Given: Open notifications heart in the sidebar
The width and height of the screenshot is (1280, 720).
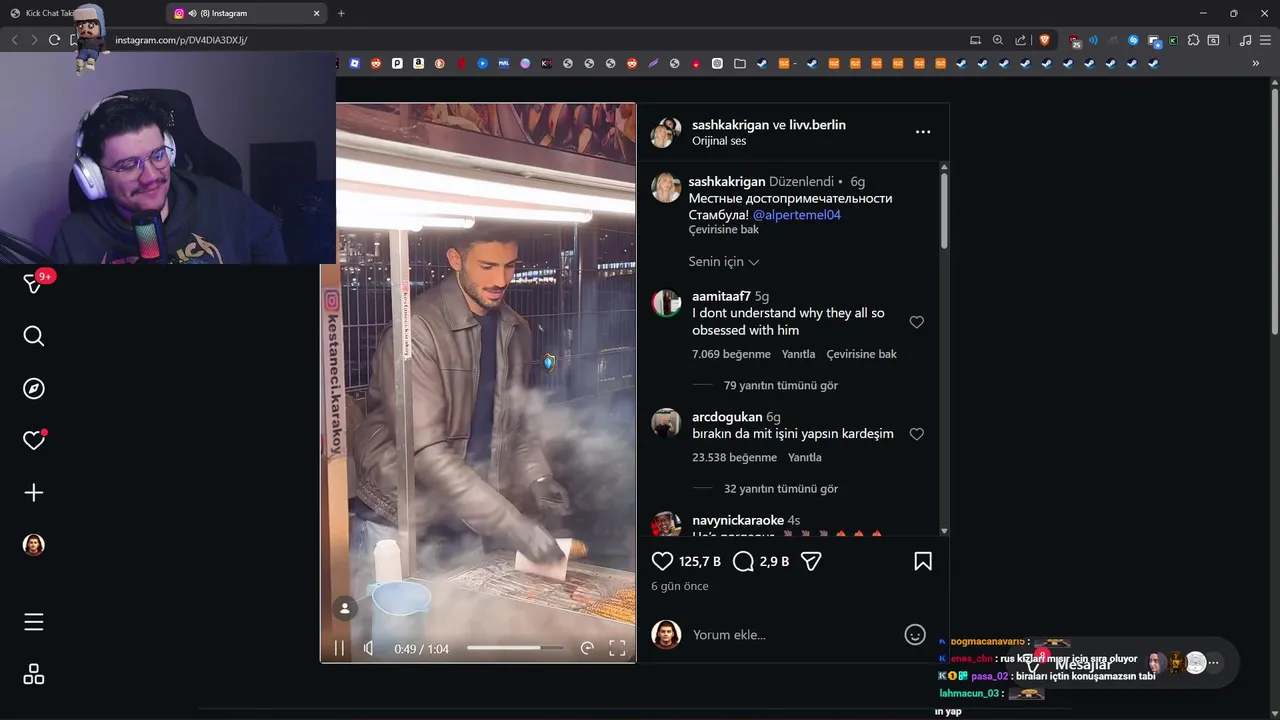Looking at the screenshot, I should (x=34, y=440).
